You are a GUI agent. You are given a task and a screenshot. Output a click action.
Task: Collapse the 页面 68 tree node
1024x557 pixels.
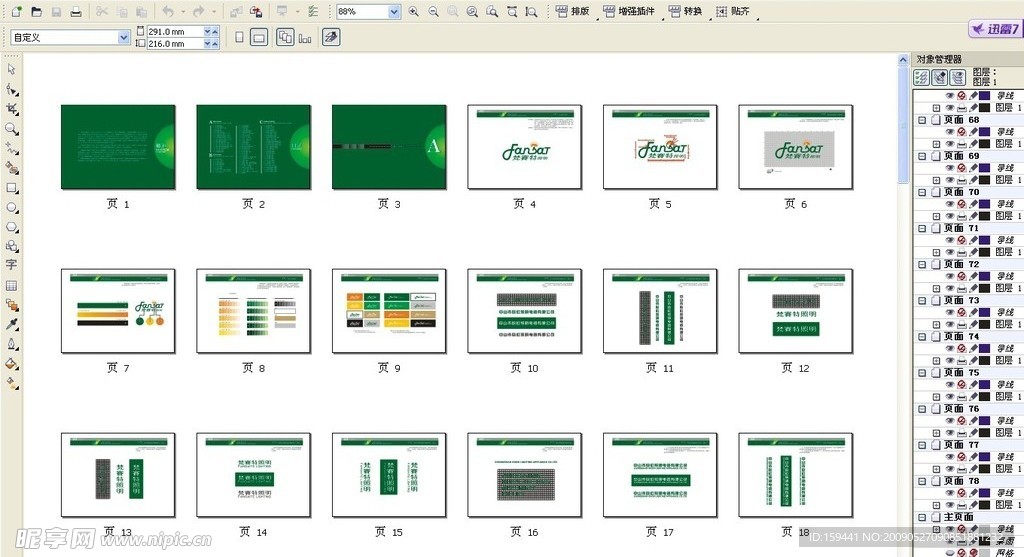tap(922, 120)
